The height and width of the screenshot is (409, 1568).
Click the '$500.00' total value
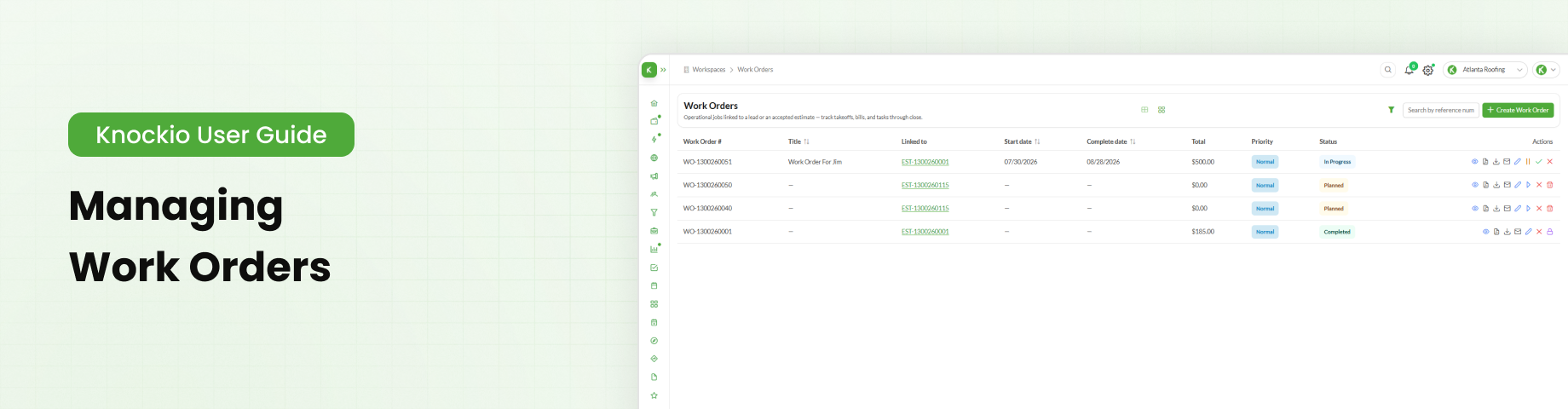coord(1202,162)
